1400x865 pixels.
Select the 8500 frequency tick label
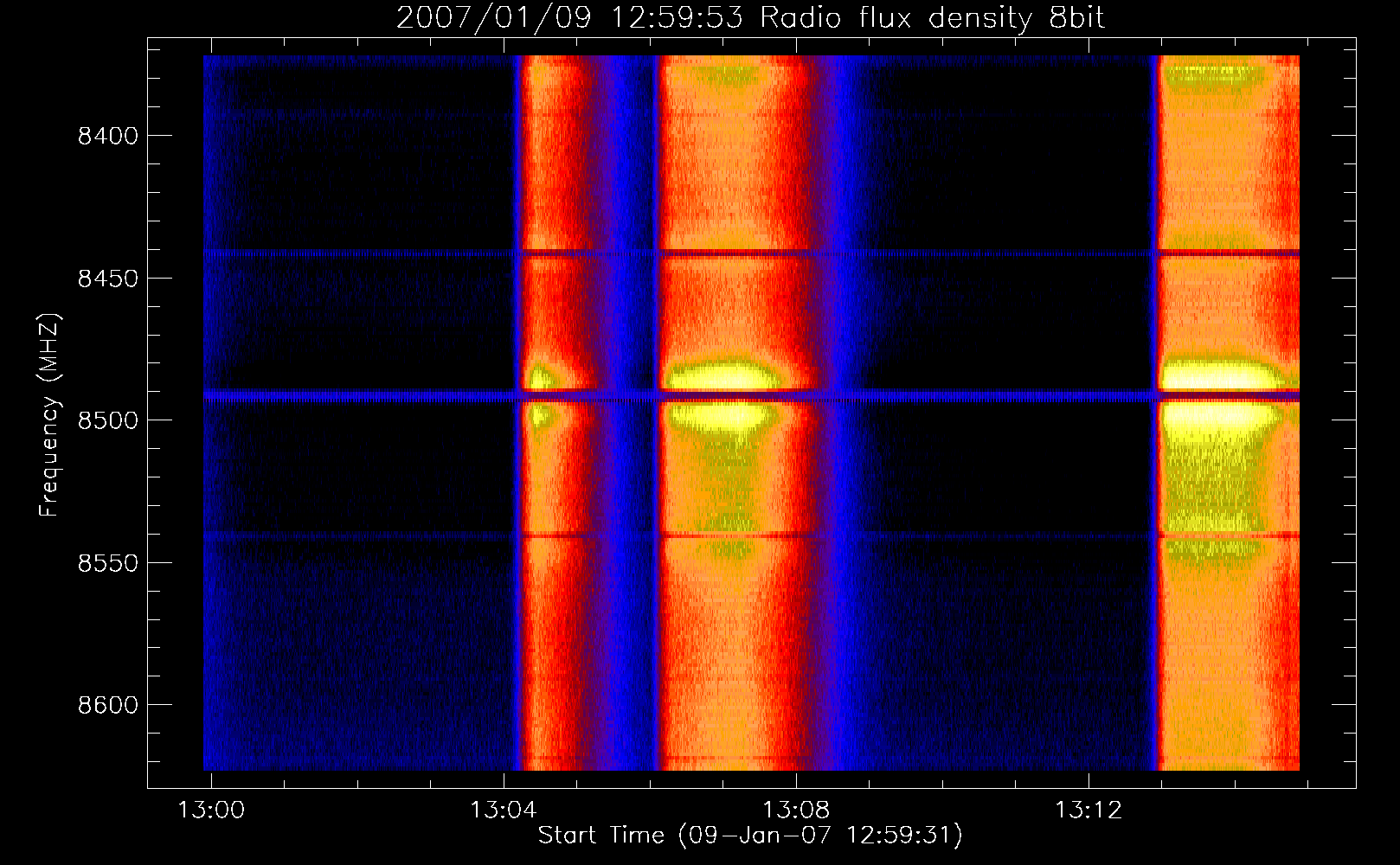pos(108,420)
